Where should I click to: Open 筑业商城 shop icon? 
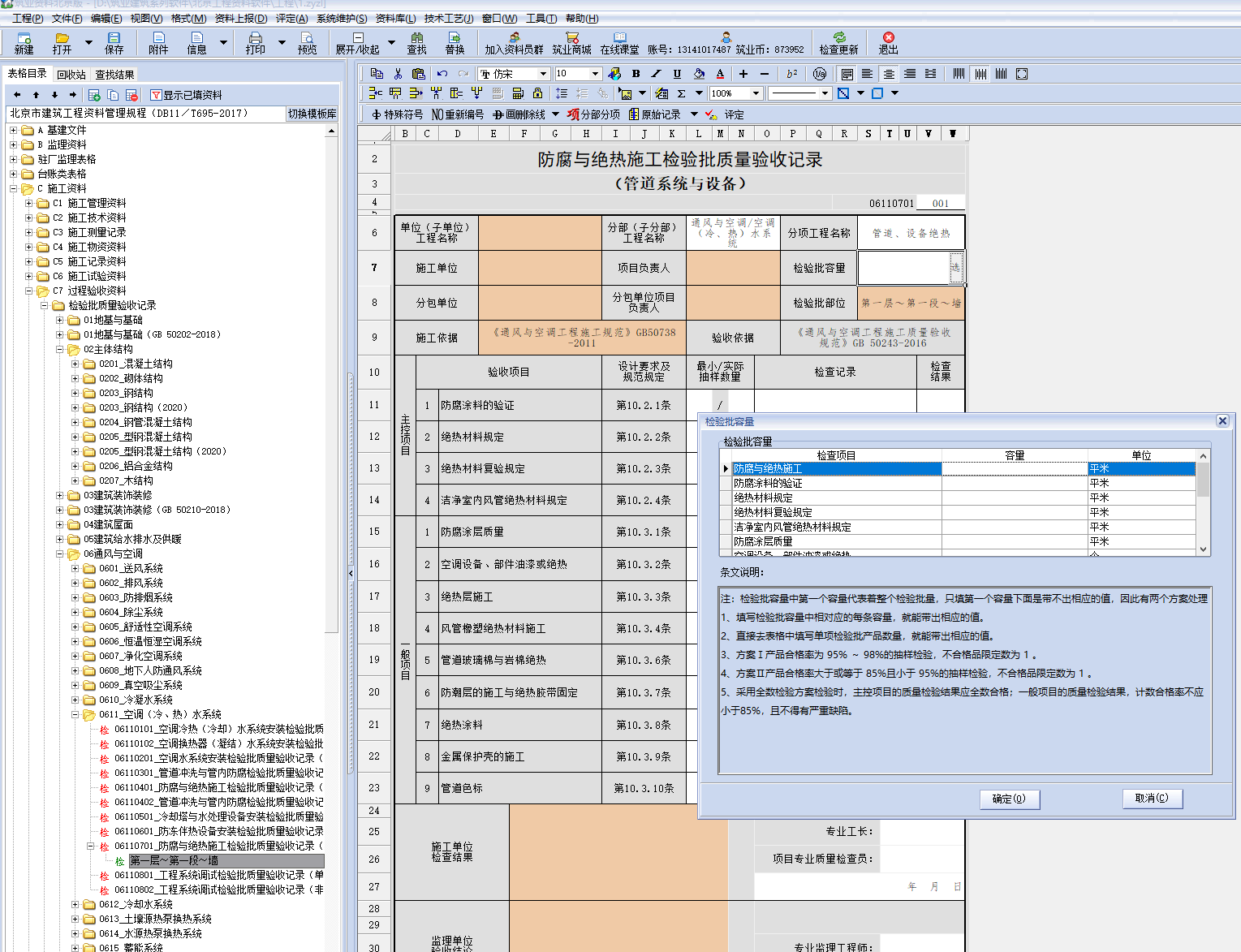point(572,43)
